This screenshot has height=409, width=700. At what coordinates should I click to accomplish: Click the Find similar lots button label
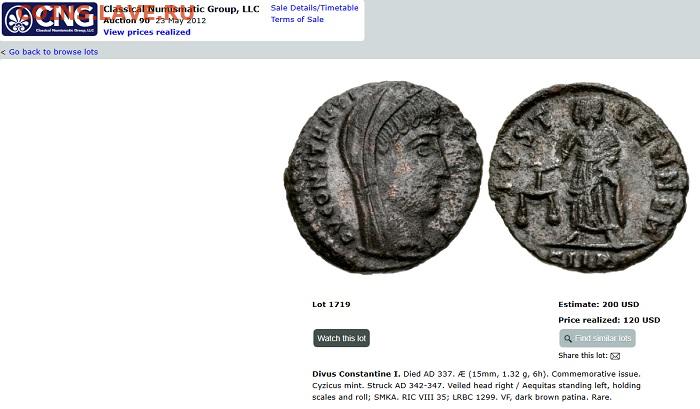pos(603,338)
